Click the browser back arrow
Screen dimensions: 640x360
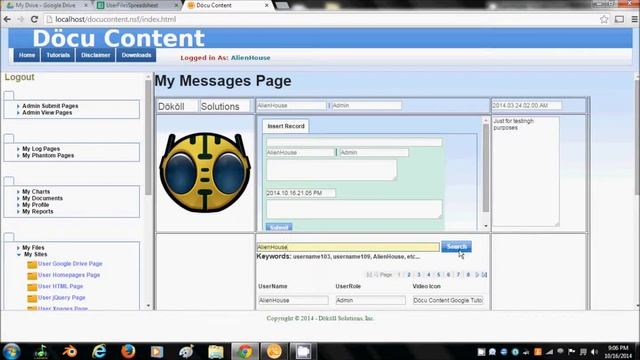[7, 19]
